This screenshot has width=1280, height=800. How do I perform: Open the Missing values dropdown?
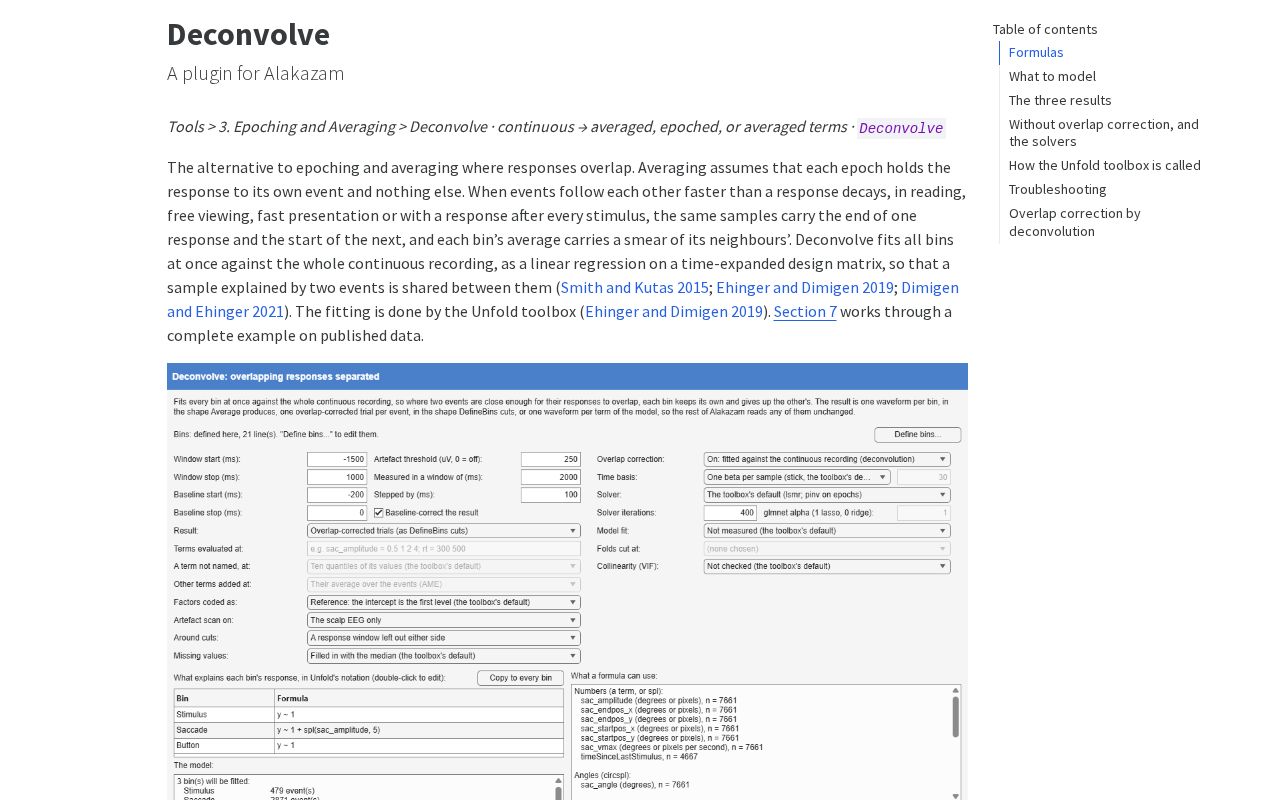coord(444,656)
